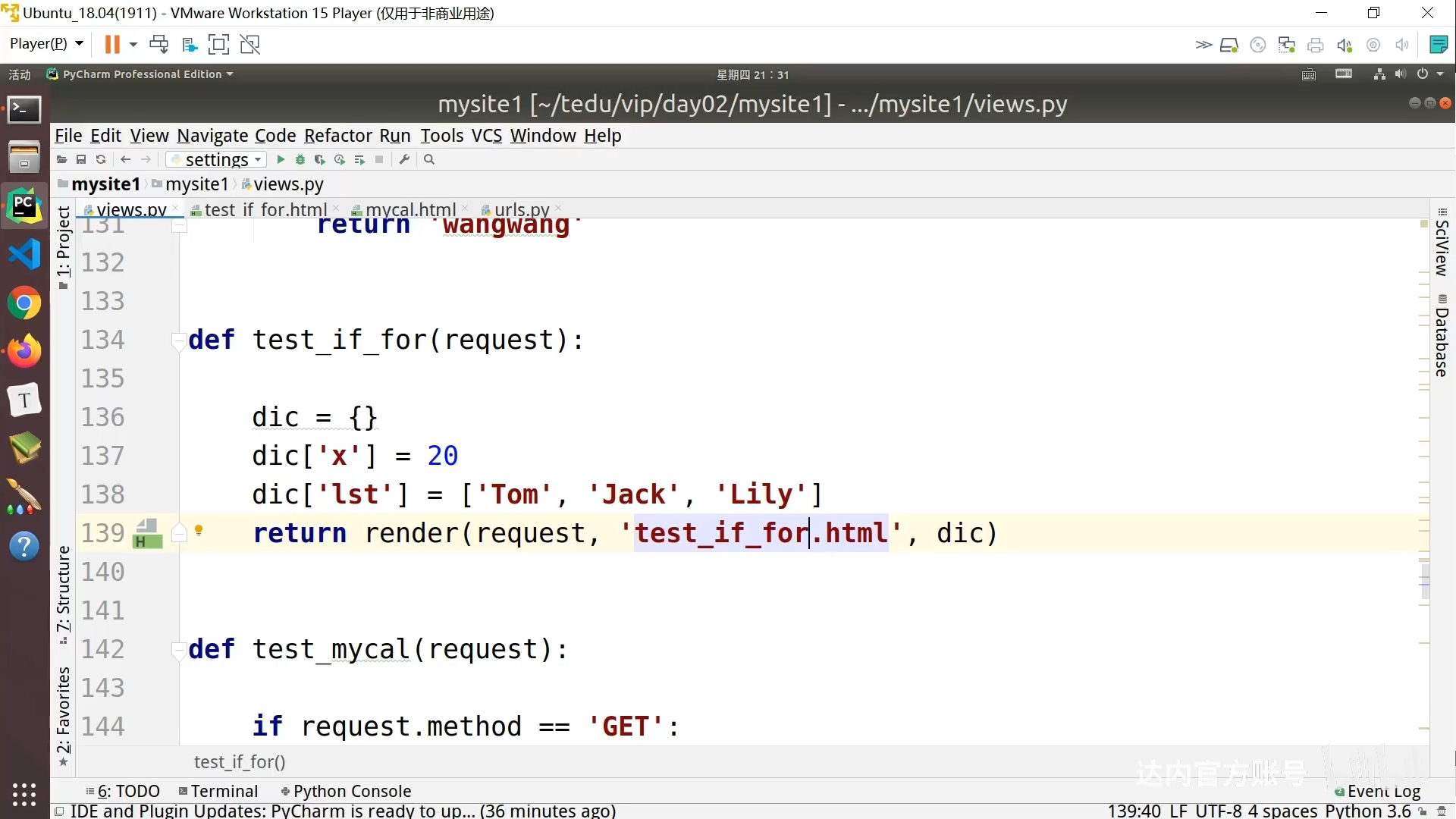Open the Refactor menu
1456x819 pixels.
(x=338, y=136)
